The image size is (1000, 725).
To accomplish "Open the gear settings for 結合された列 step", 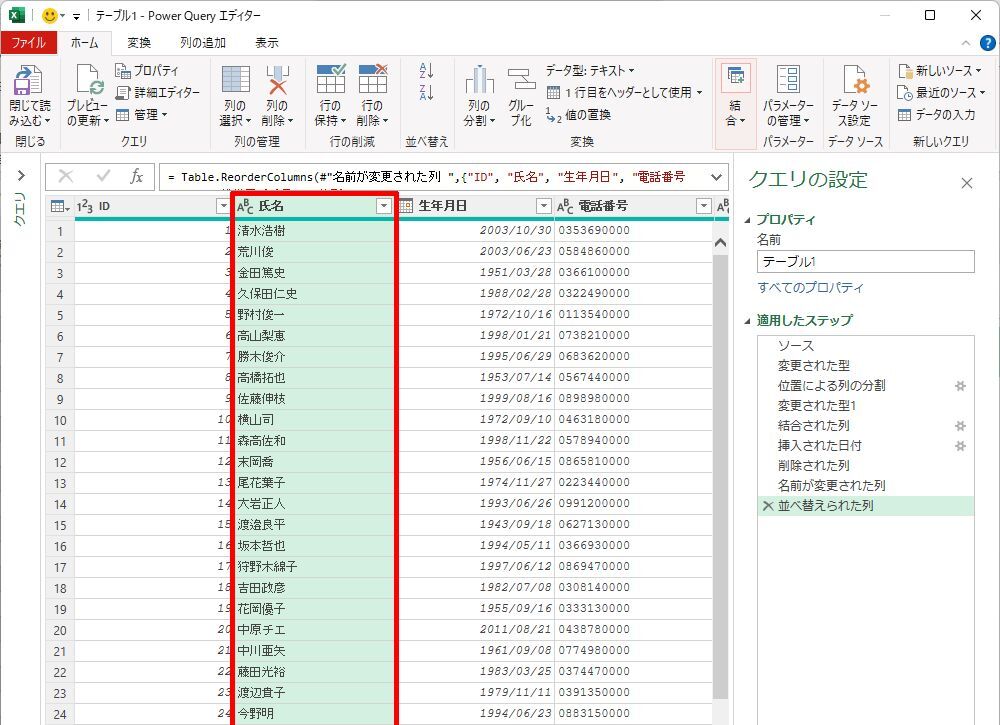I will click(960, 426).
